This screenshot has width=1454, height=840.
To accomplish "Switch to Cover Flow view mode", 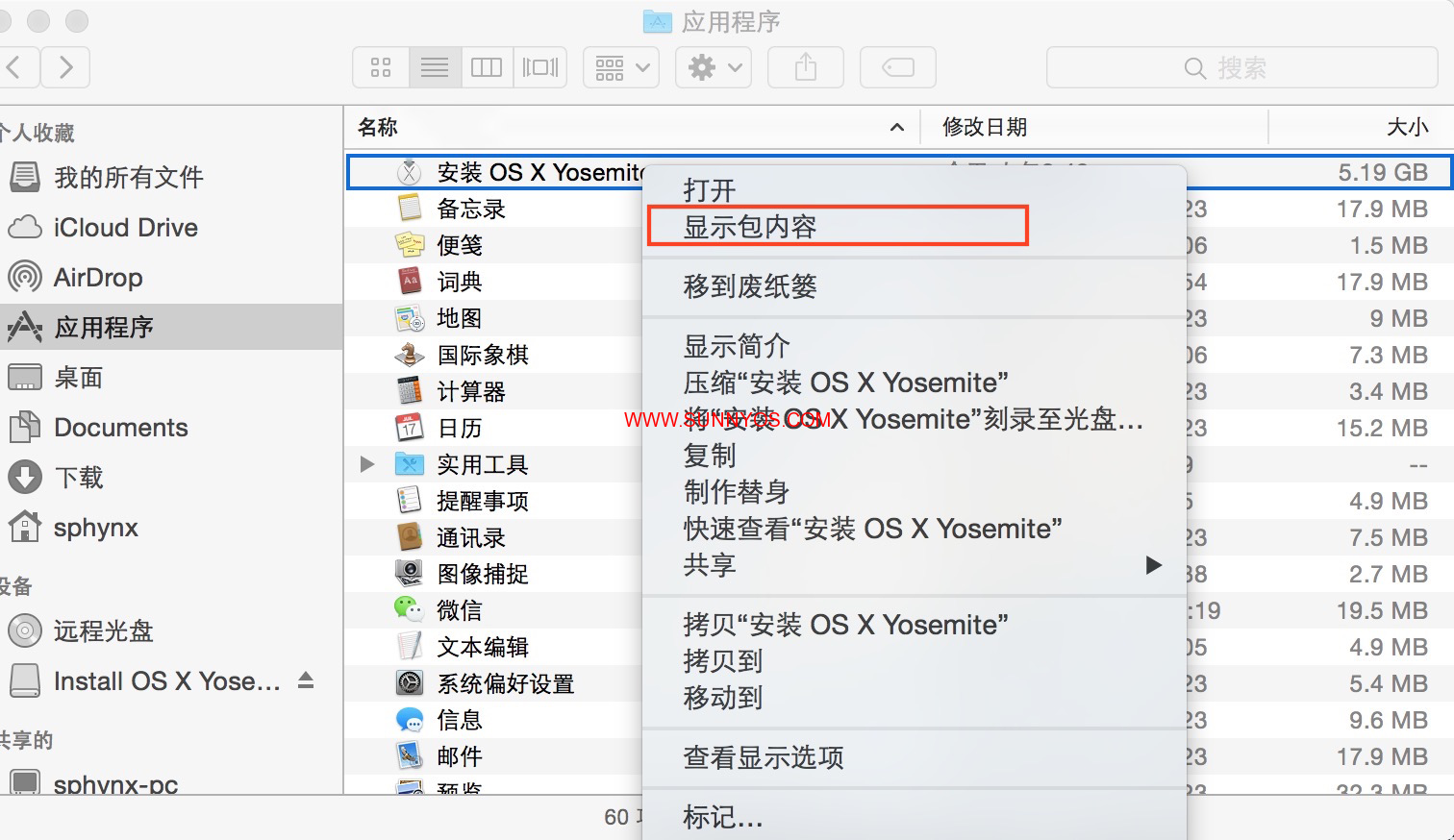I will point(540,67).
